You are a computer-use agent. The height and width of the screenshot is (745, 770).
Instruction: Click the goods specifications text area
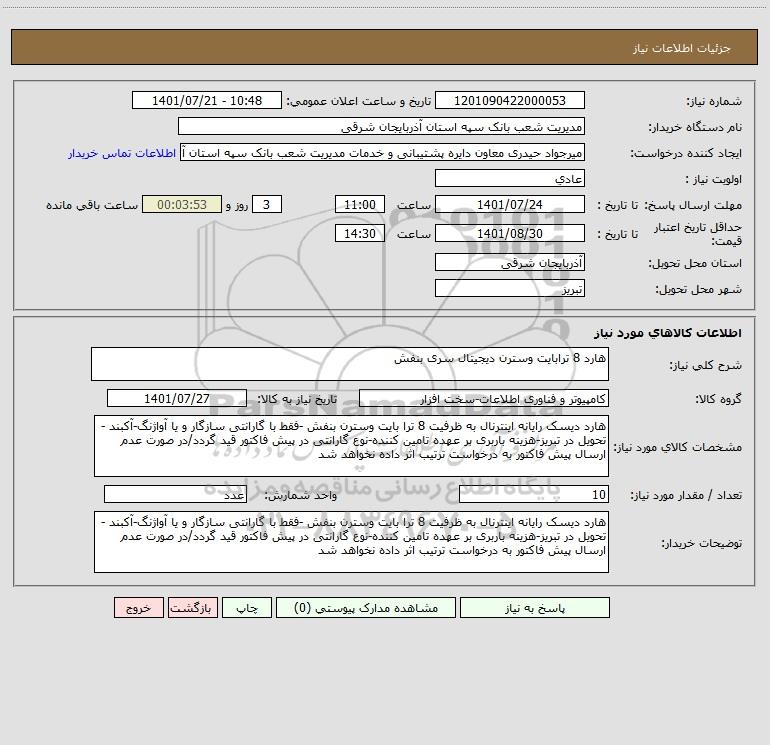351,446
